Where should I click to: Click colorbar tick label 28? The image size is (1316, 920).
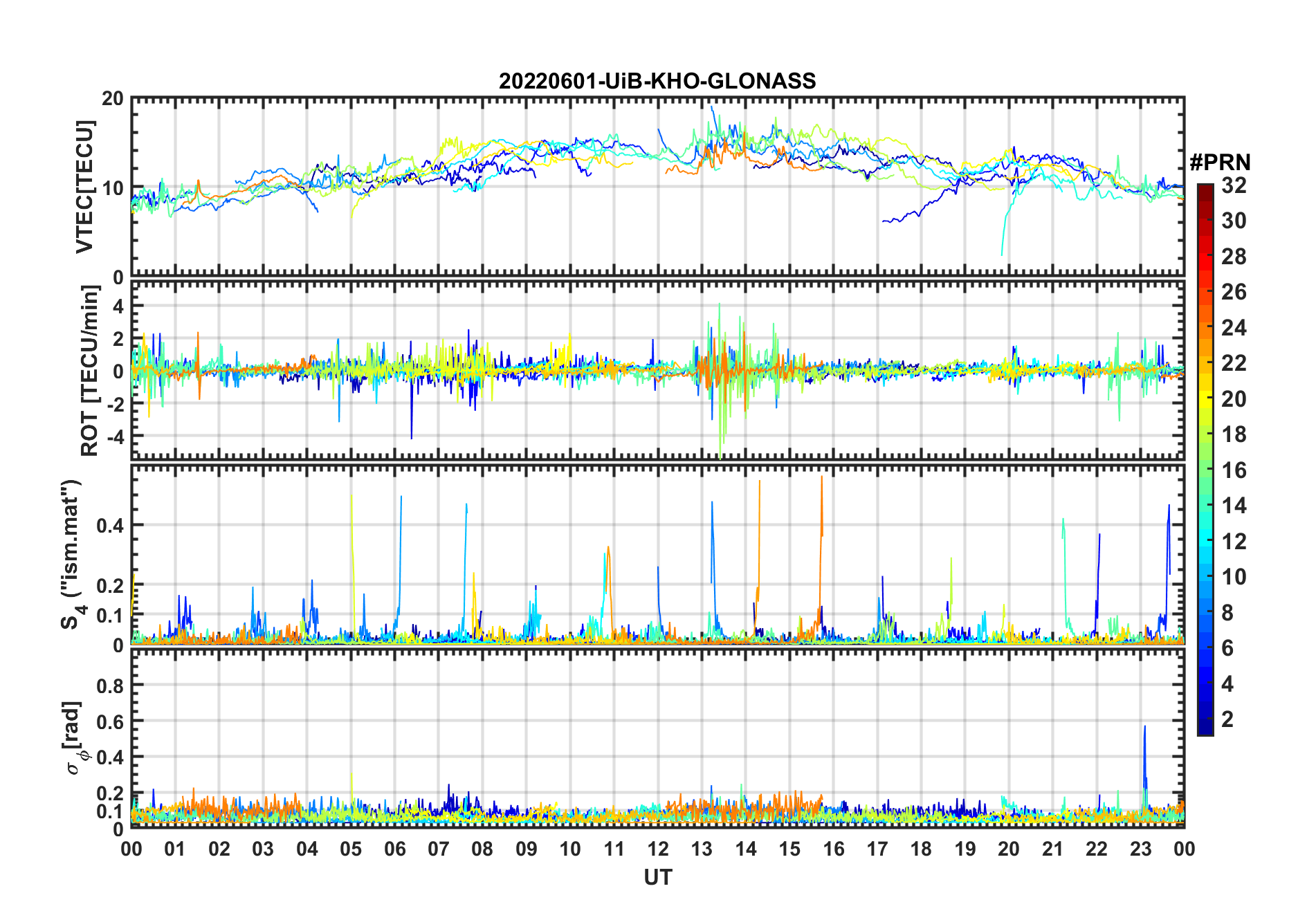point(1234,257)
